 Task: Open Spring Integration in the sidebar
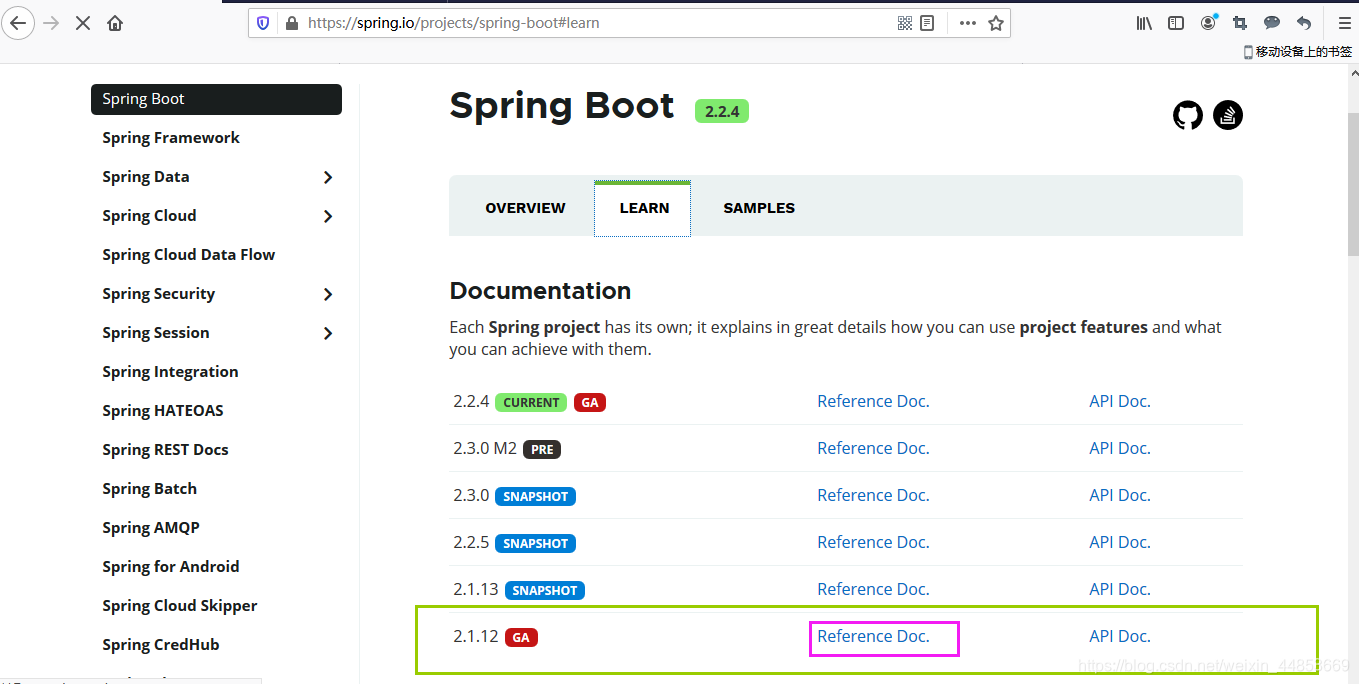tap(170, 372)
